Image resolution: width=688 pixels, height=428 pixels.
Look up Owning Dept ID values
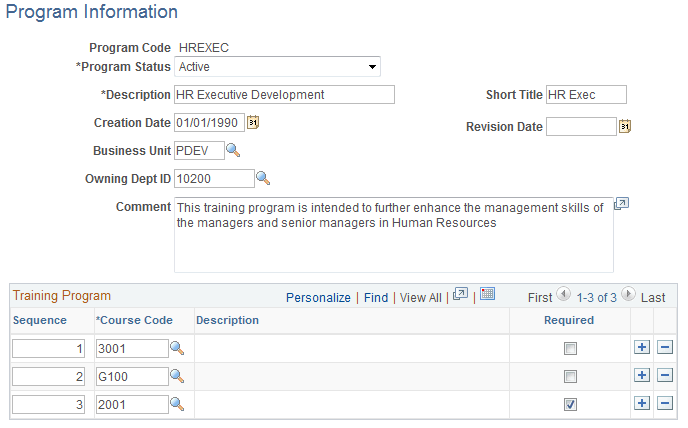[x=263, y=179]
